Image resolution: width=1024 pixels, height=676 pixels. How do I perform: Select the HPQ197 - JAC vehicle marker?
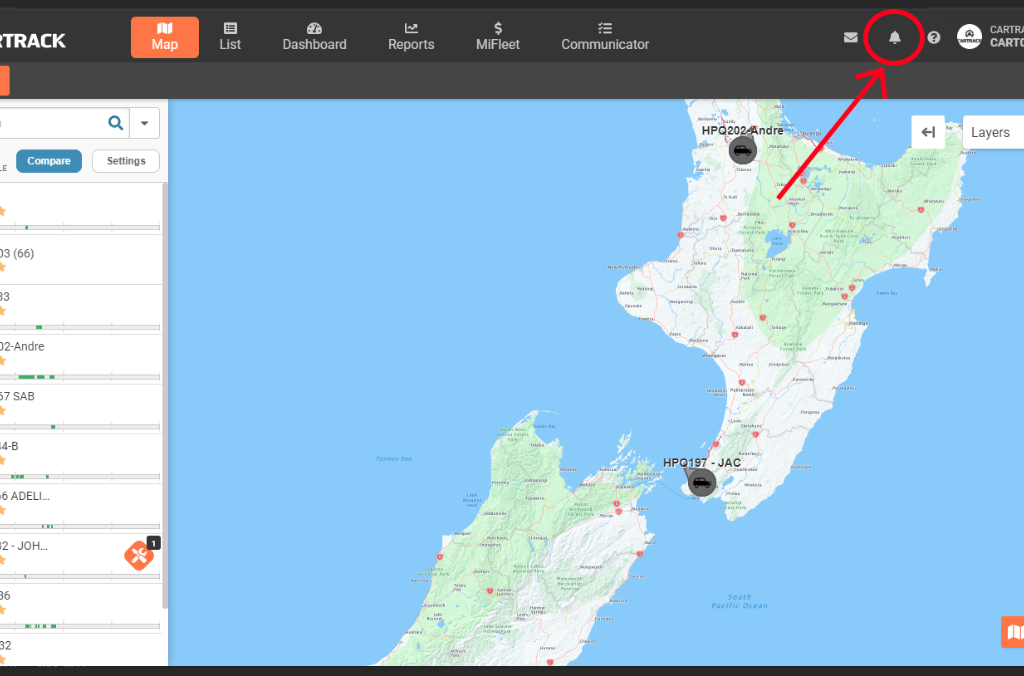pyautogui.click(x=702, y=484)
